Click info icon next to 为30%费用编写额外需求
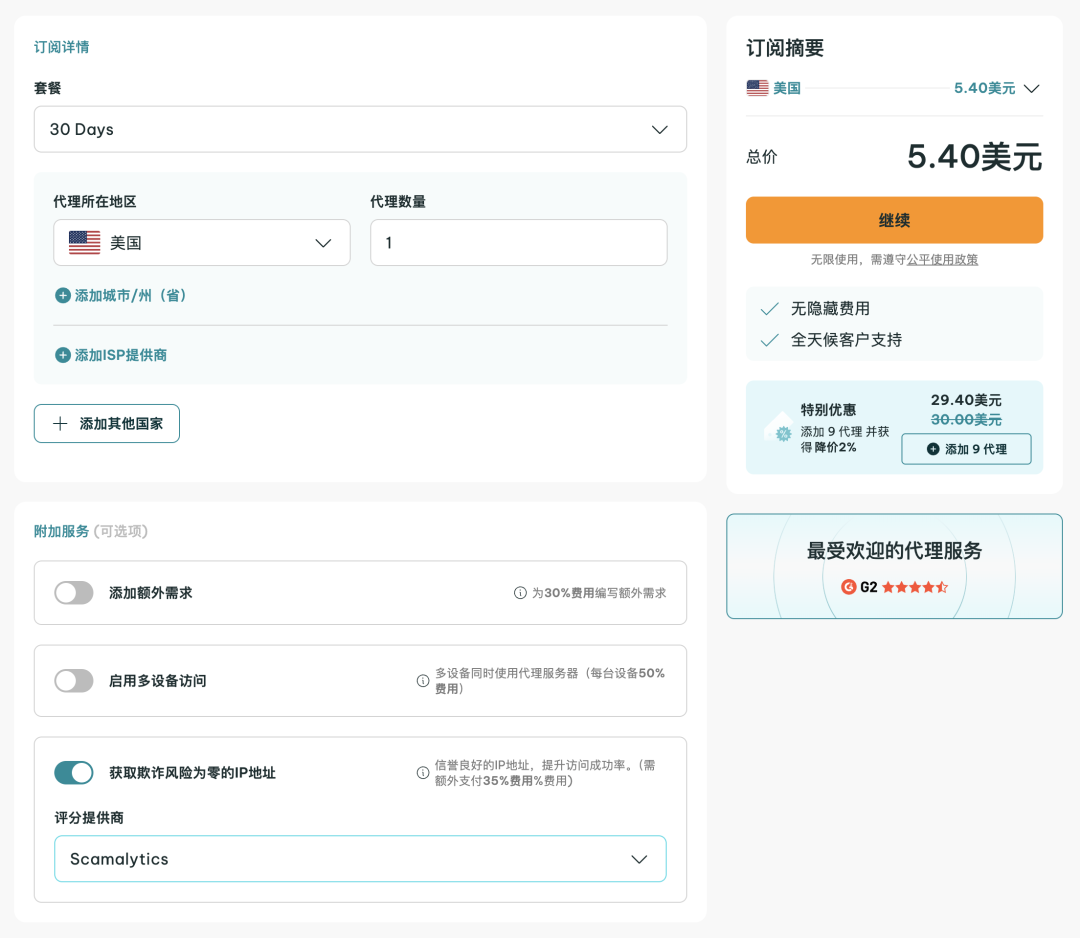The width and height of the screenshot is (1080, 938). point(520,593)
